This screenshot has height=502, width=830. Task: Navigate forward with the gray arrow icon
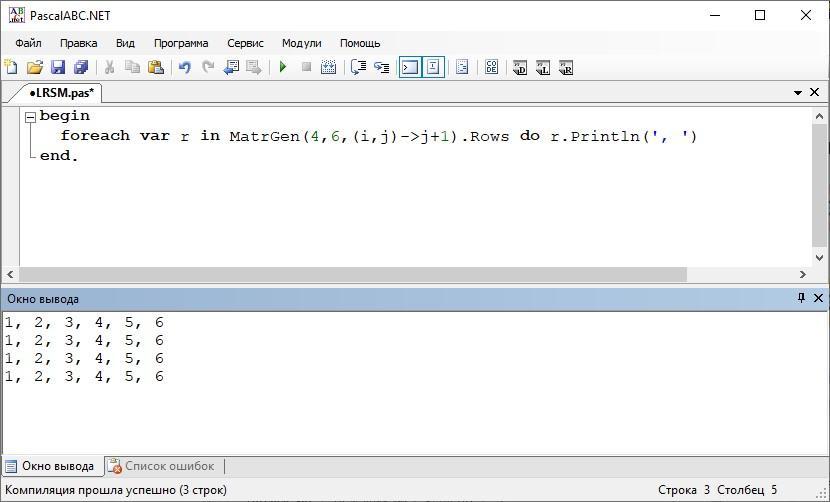pos(254,67)
